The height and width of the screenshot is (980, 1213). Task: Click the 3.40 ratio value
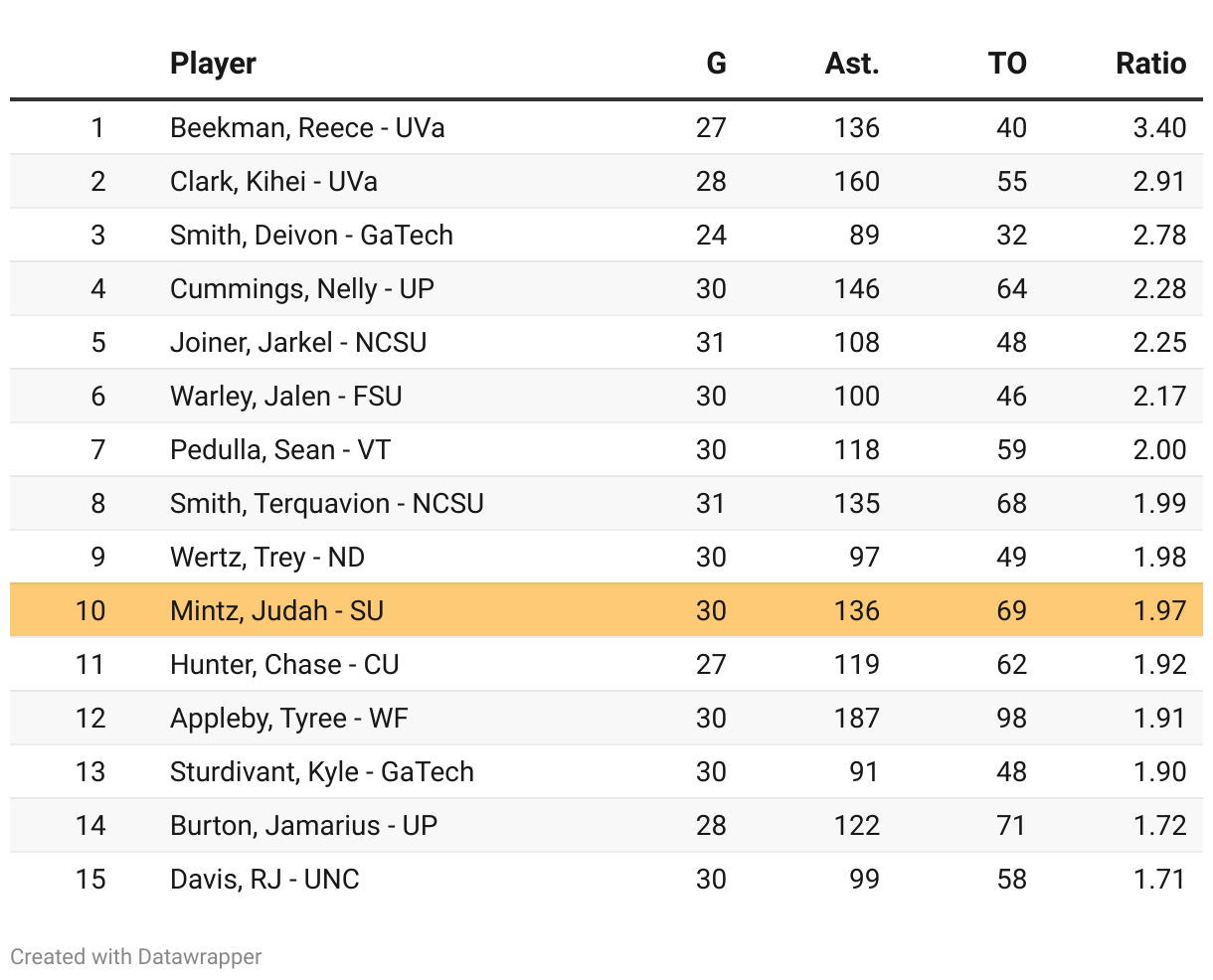[x=1159, y=128]
